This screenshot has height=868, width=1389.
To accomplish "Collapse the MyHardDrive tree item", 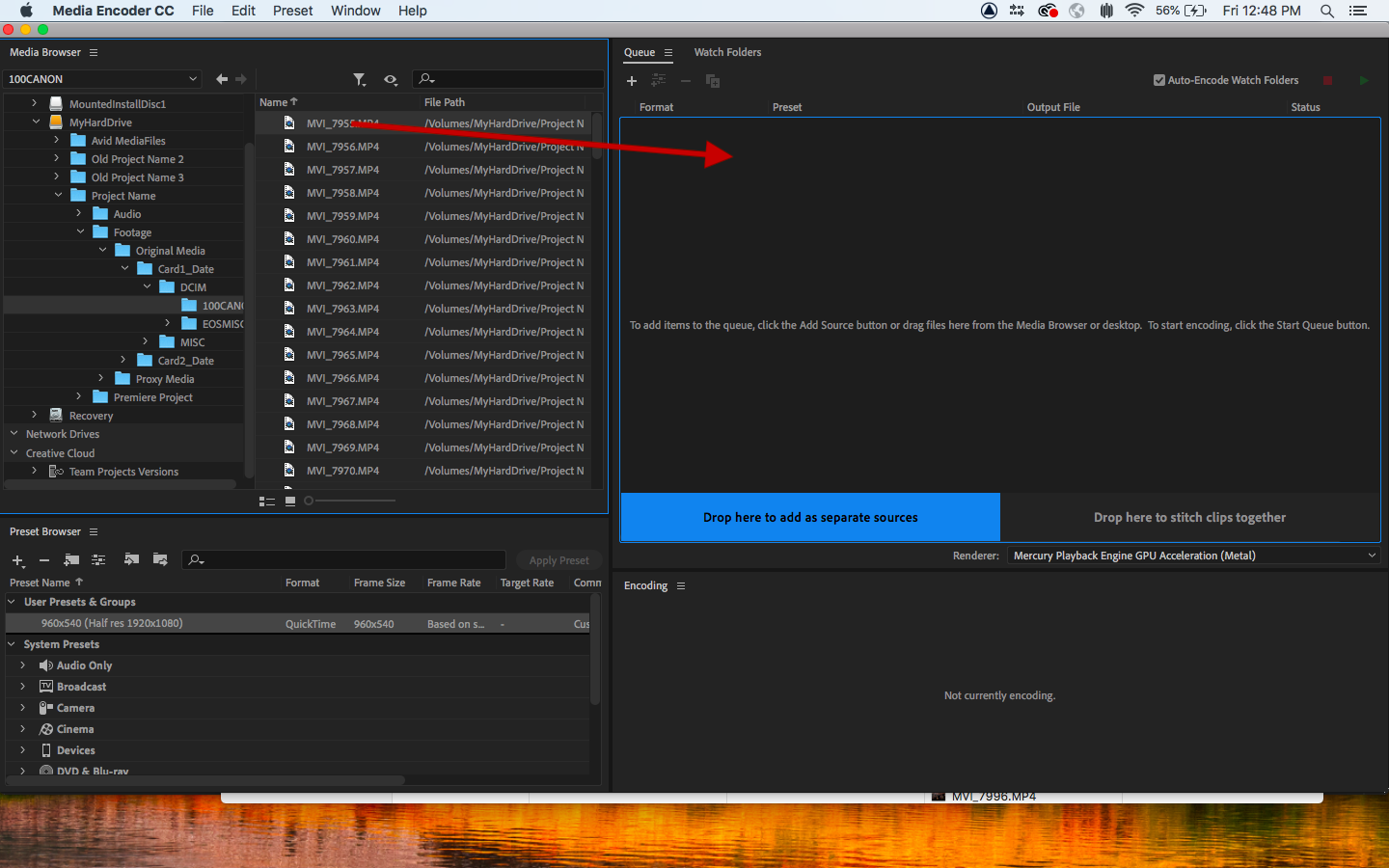I will (37, 122).
